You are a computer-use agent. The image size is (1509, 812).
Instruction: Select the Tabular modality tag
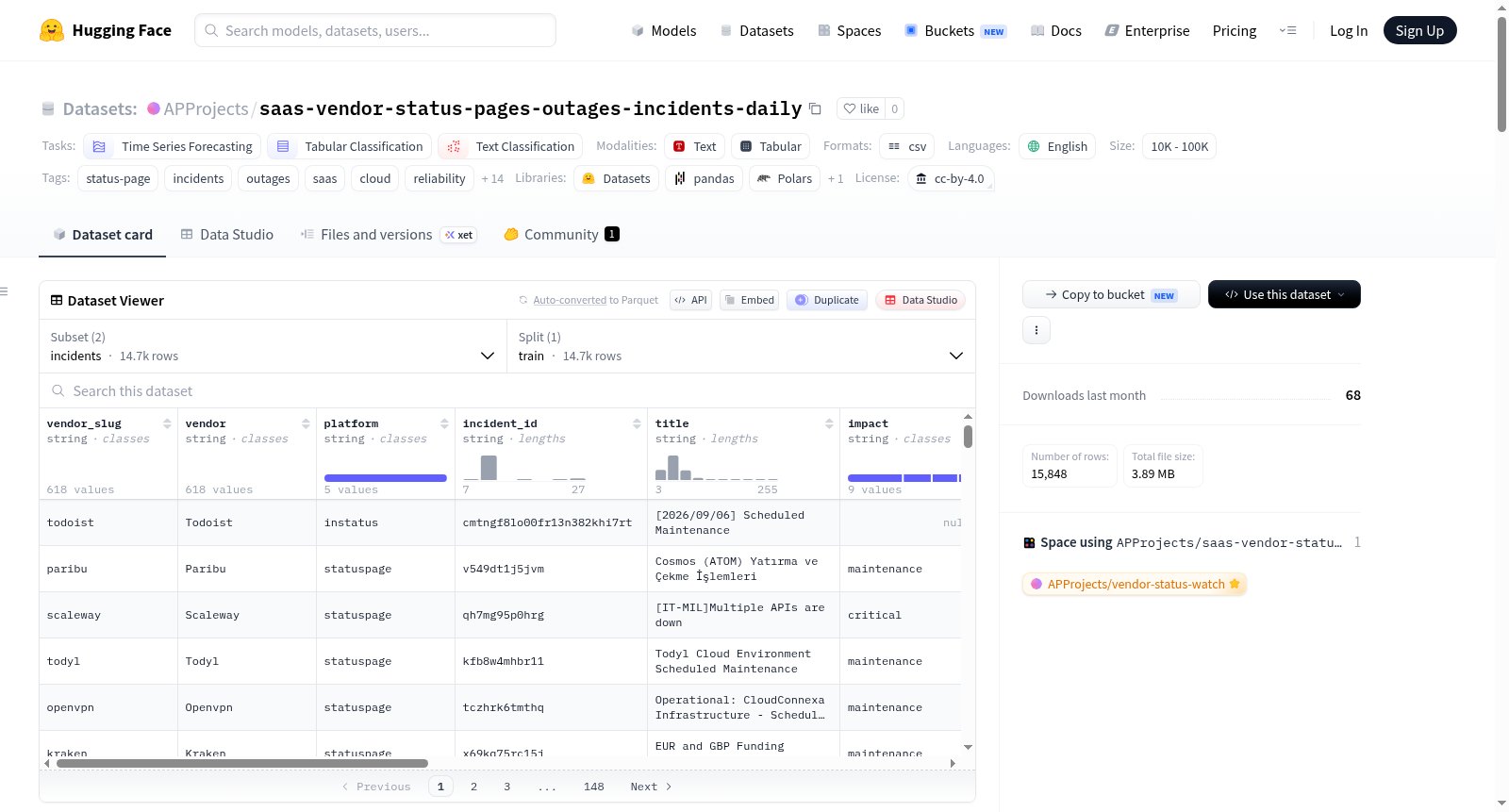point(771,146)
